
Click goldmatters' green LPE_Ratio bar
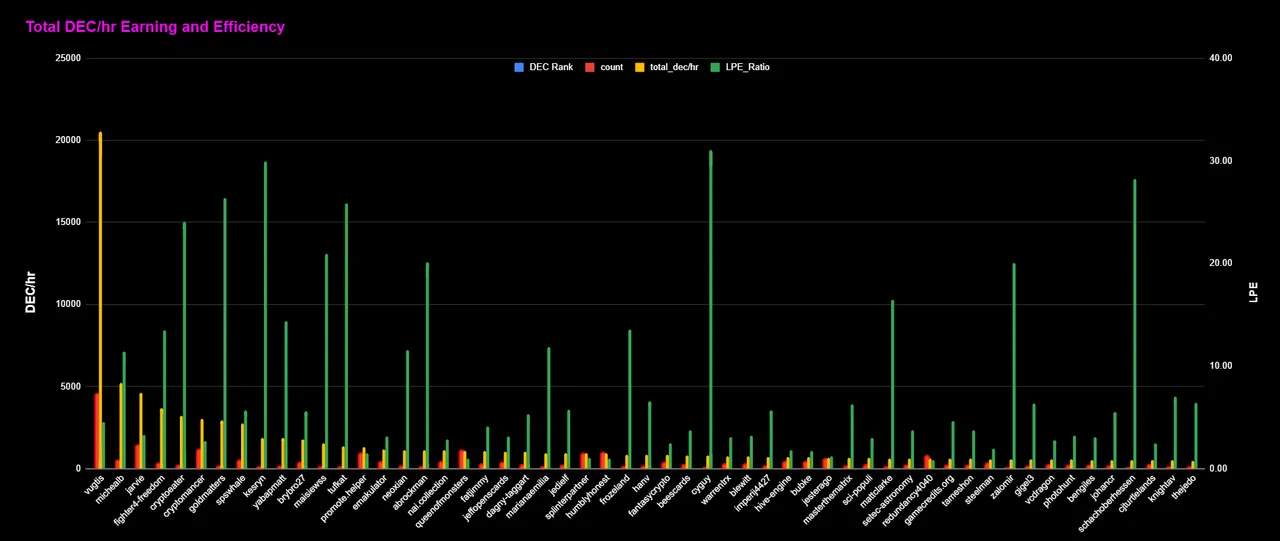click(x=225, y=333)
